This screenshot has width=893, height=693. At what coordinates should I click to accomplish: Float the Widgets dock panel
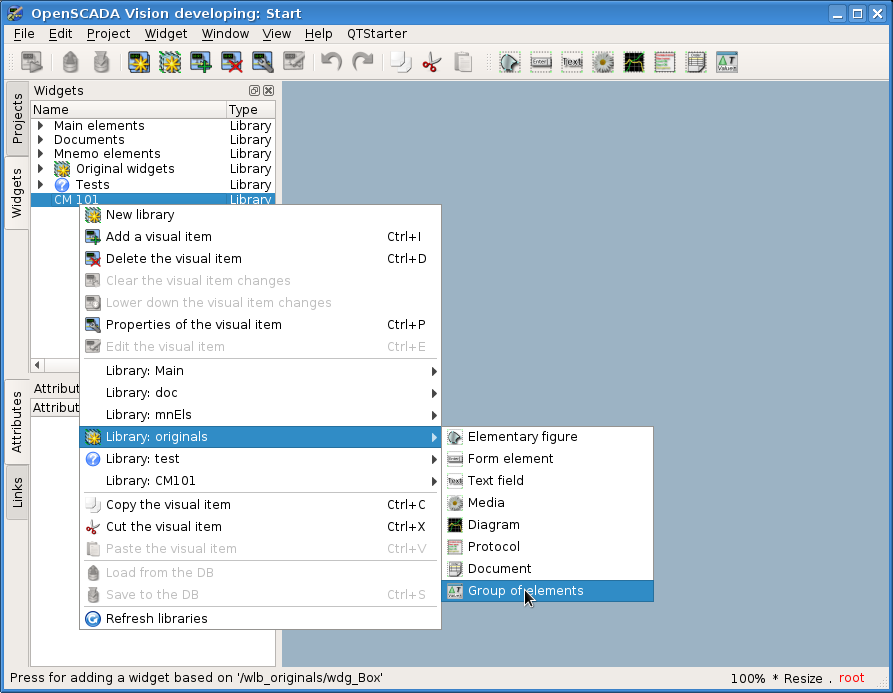254,91
